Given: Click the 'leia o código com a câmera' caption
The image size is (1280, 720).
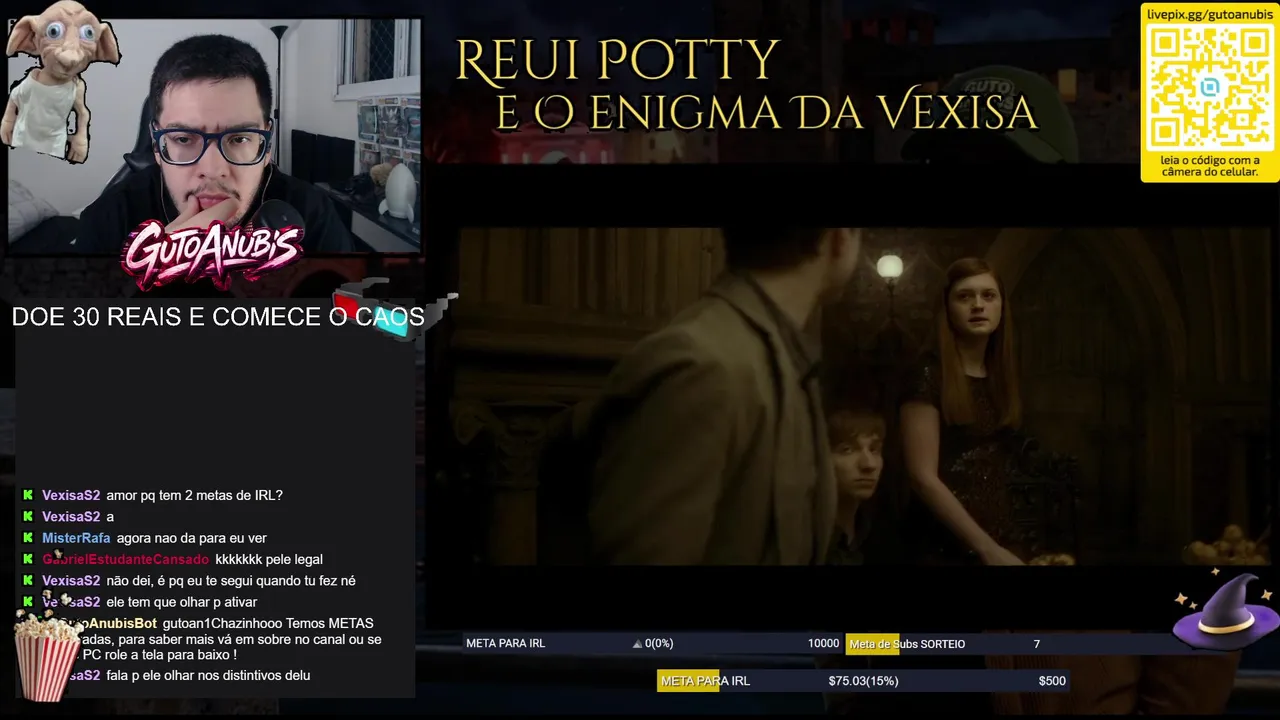Looking at the screenshot, I should [x=1210, y=166].
